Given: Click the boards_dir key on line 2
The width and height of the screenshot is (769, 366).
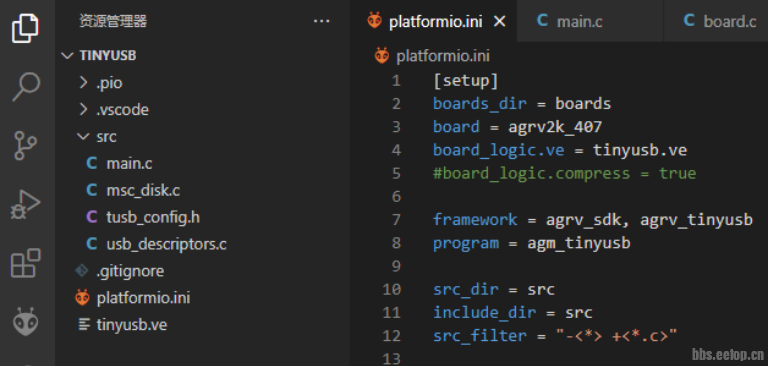Looking at the screenshot, I should click(480, 104).
